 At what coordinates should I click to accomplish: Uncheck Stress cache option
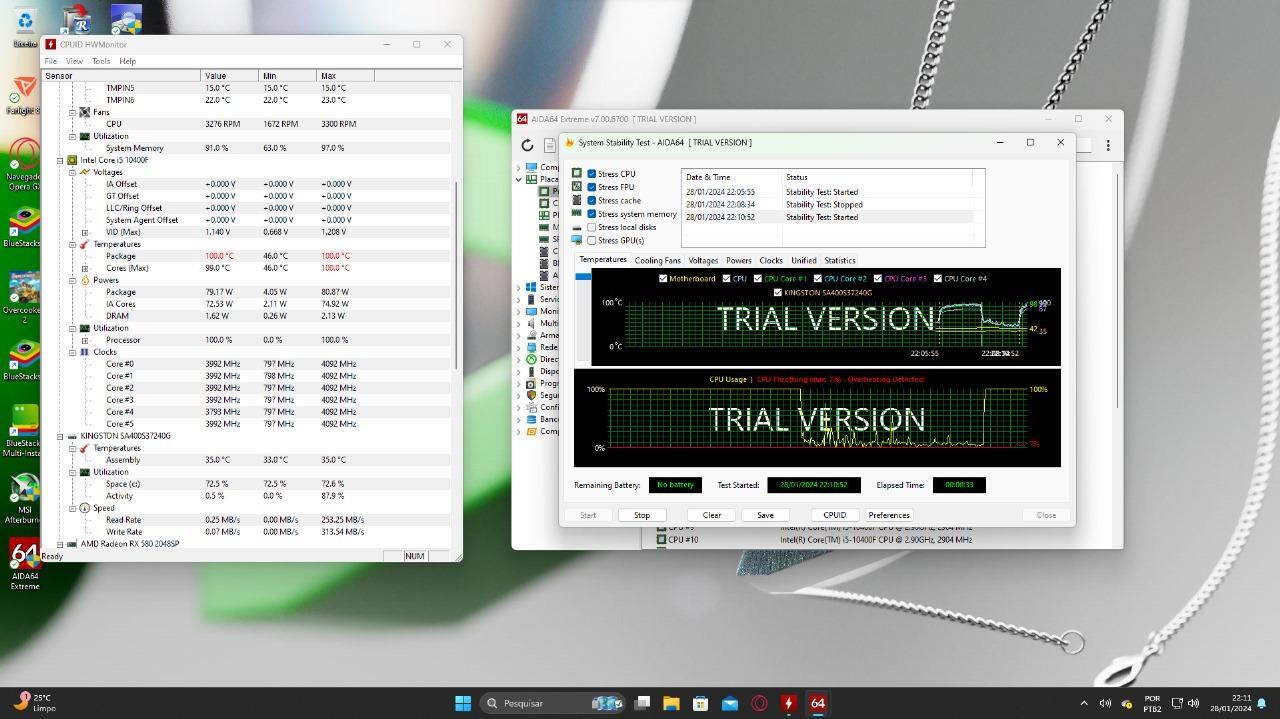click(592, 200)
